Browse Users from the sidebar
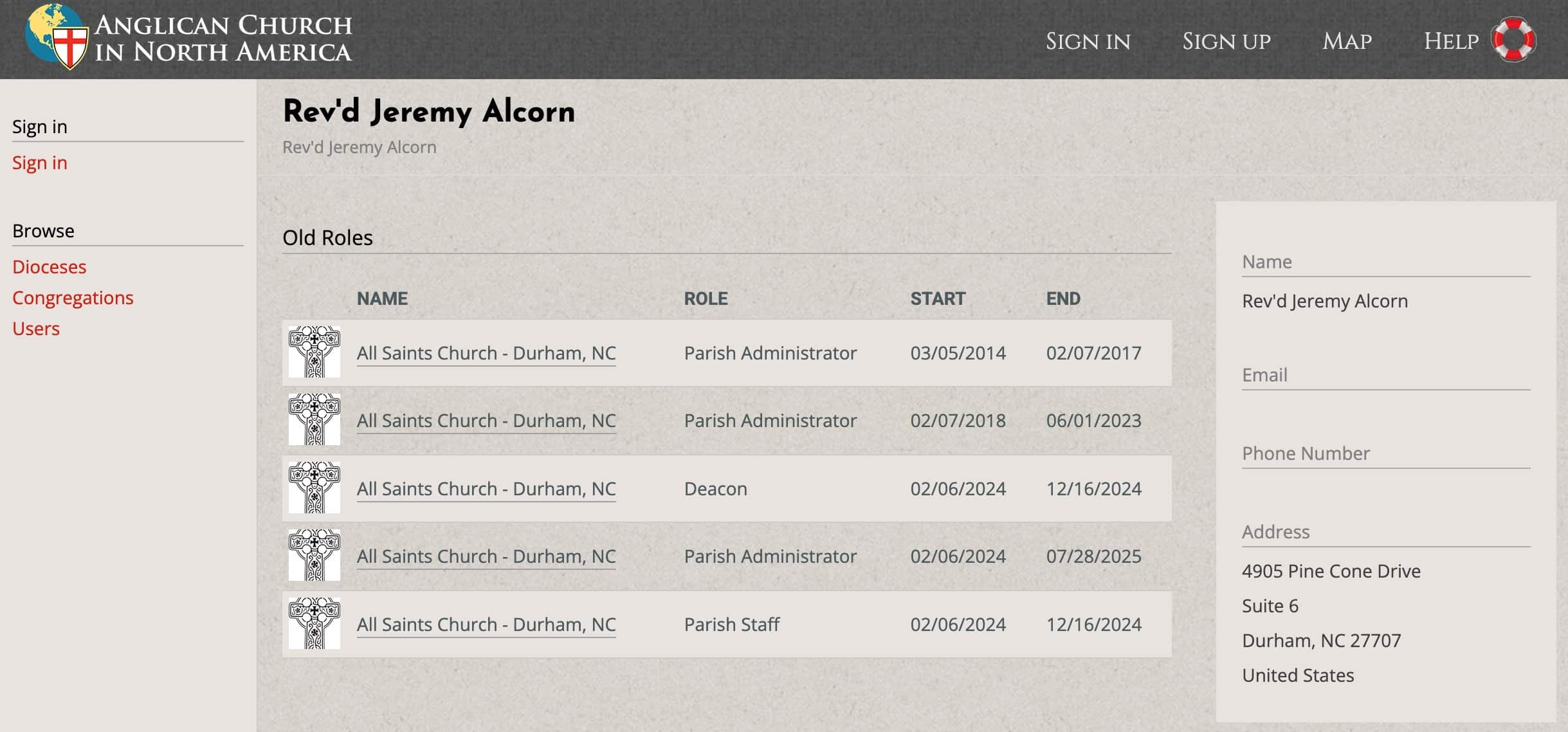This screenshot has width=1568, height=732. point(36,328)
